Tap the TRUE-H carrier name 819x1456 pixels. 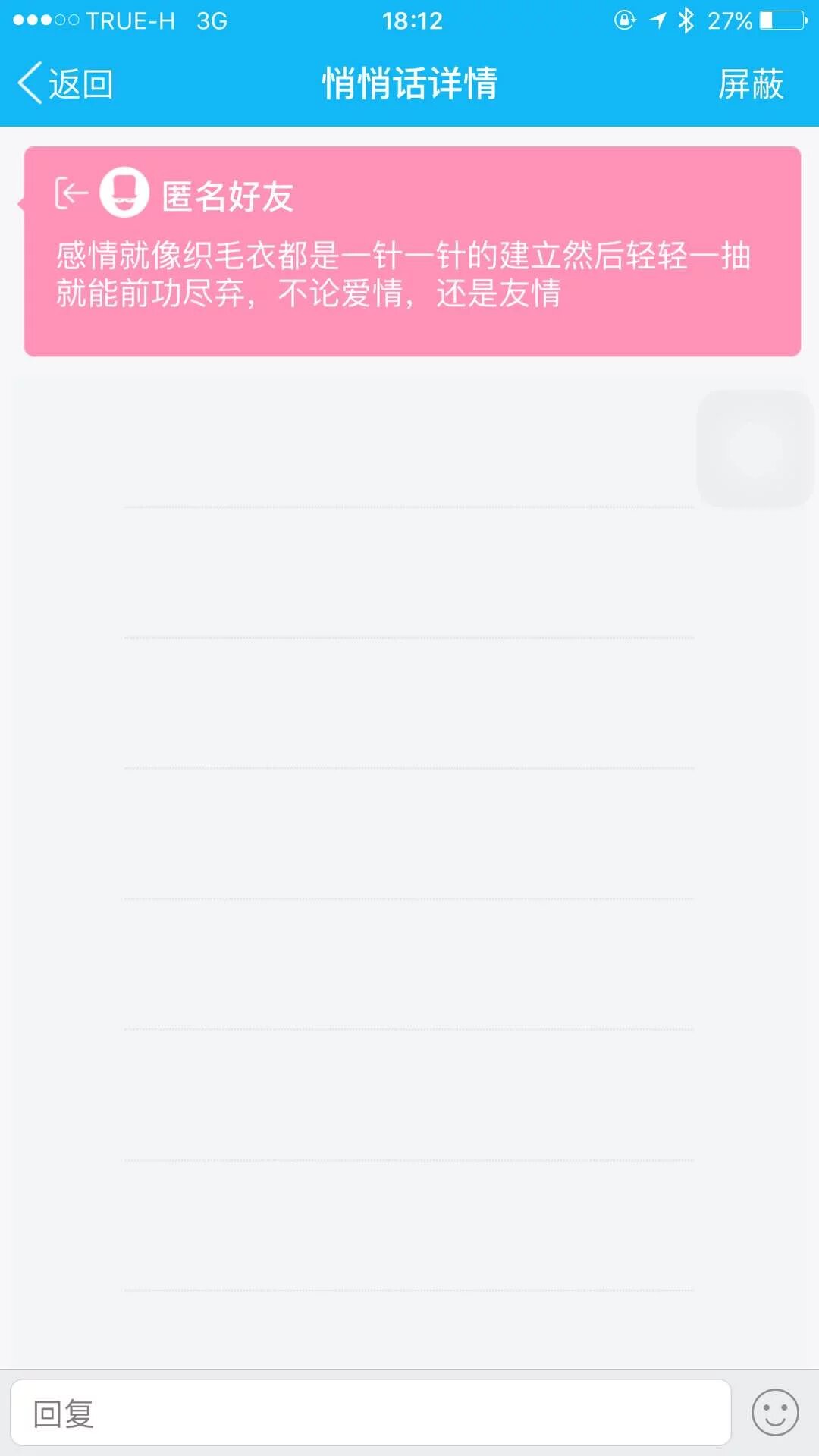click(x=130, y=20)
